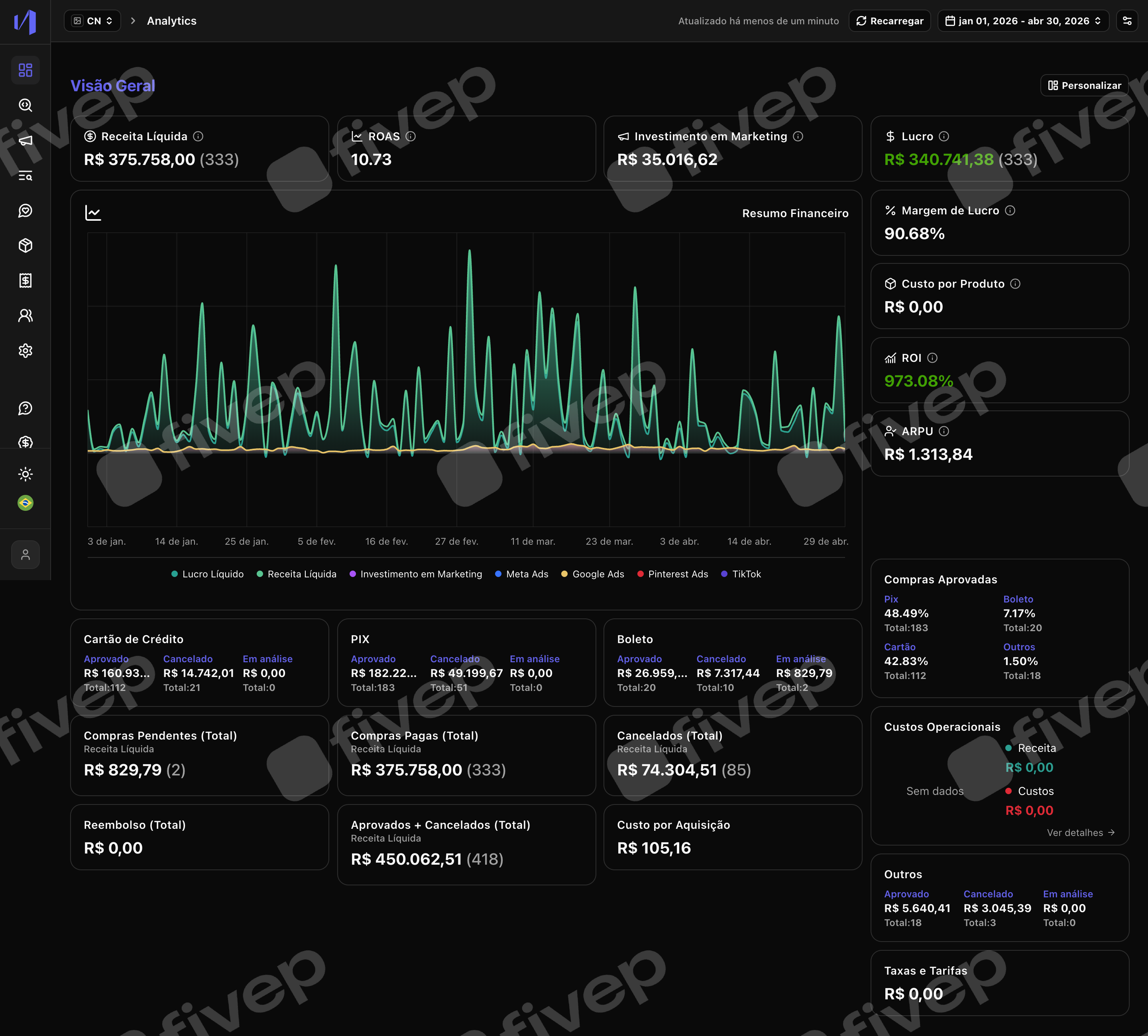Image resolution: width=1148 pixels, height=1036 pixels.
Task: Click the R$ 450.062,51 approved plus cancelled total
Action: click(406, 859)
